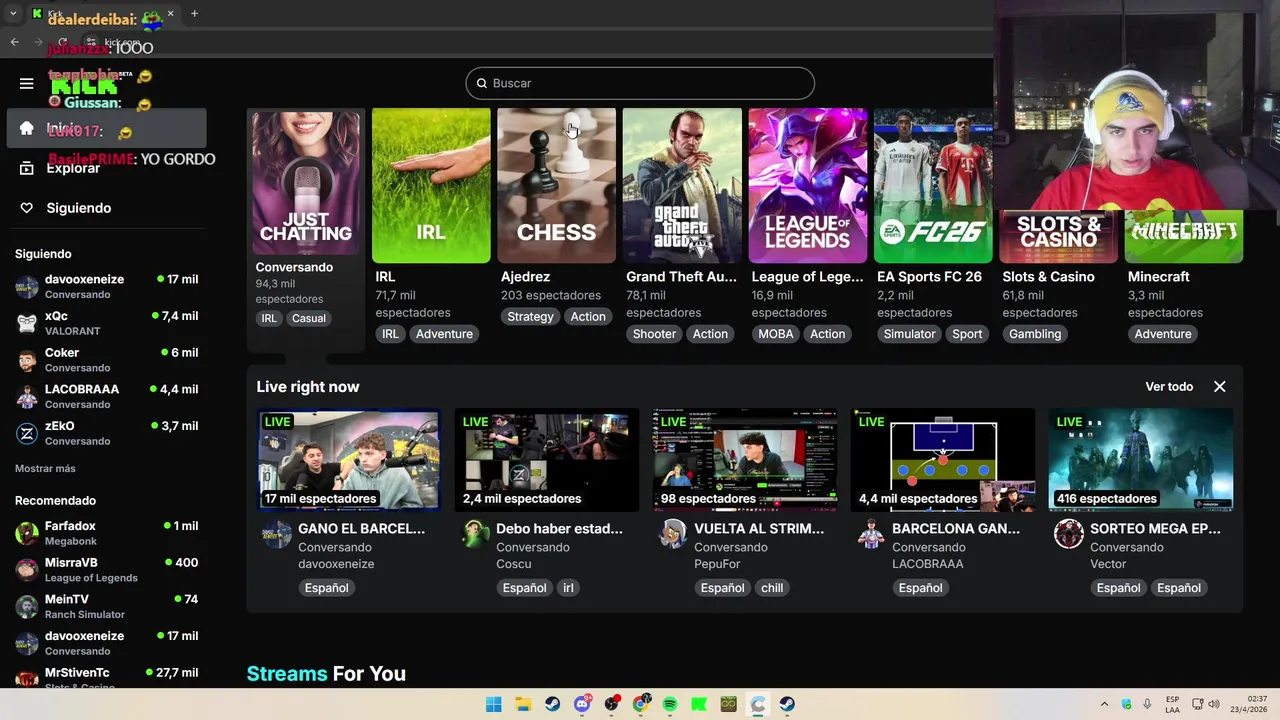Image resolution: width=1280 pixels, height=720 pixels.
Task: Open IRL category card
Action: click(431, 186)
